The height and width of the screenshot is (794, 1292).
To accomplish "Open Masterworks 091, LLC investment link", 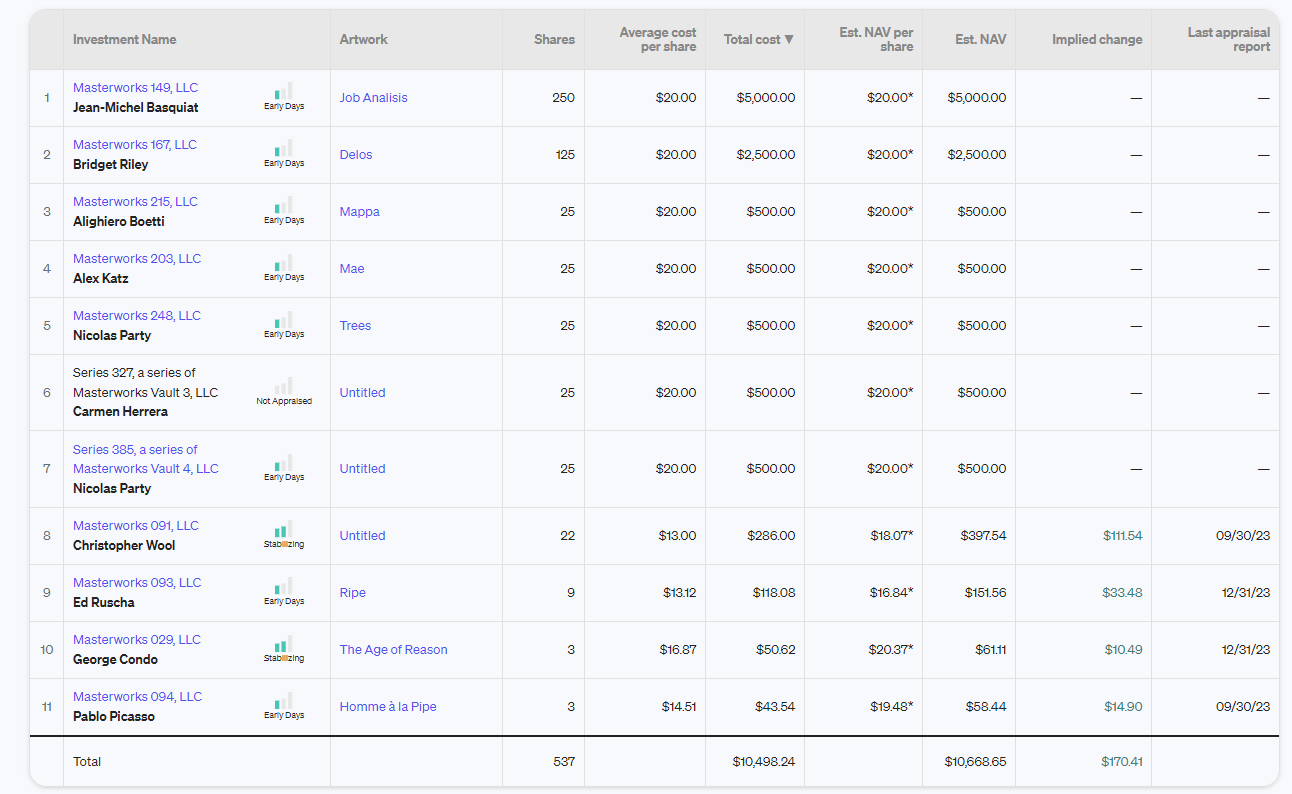I will pyautogui.click(x=136, y=525).
